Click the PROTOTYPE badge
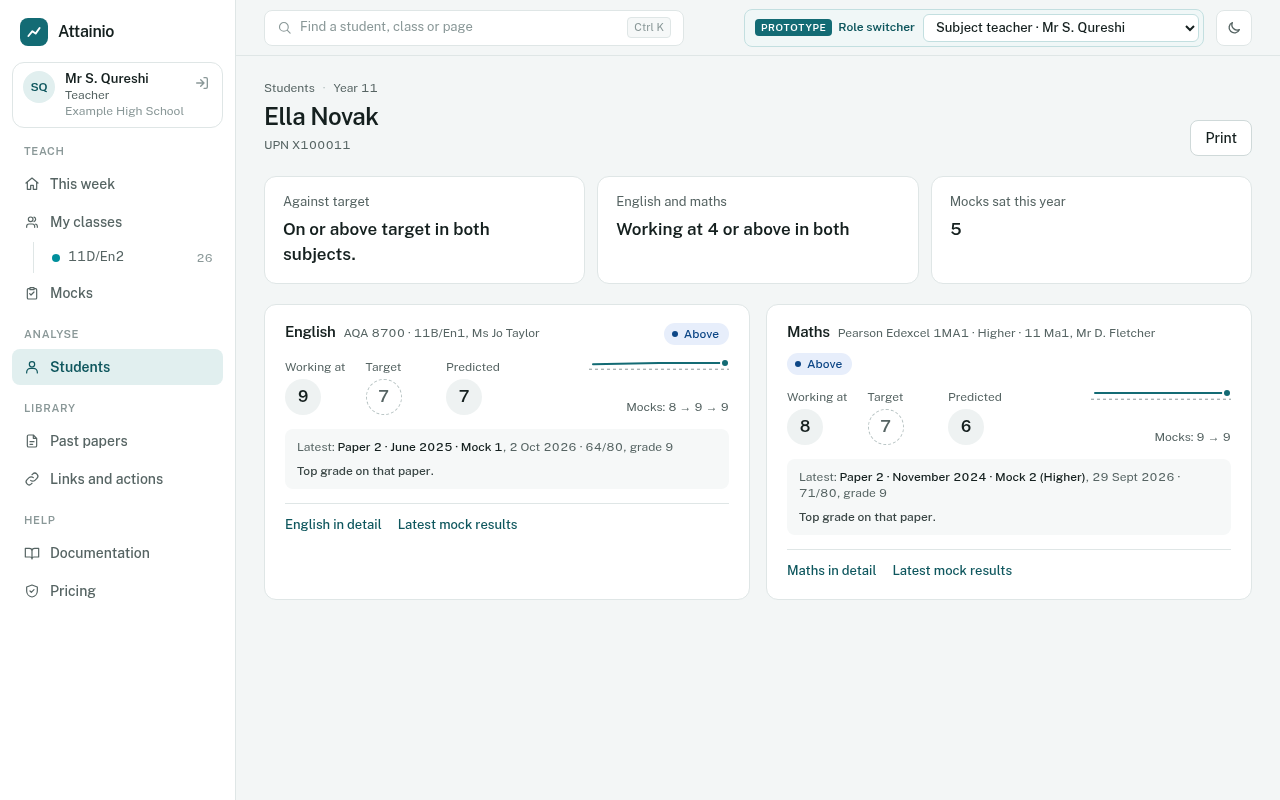This screenshot has width=1280, height=800. pos(793,28)
